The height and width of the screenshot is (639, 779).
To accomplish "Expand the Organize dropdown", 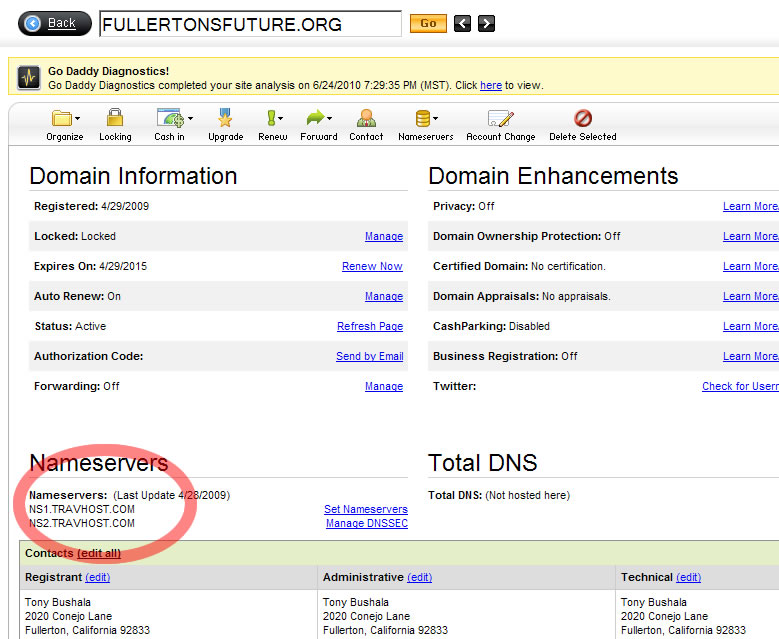I will click(x=79, y=119).
